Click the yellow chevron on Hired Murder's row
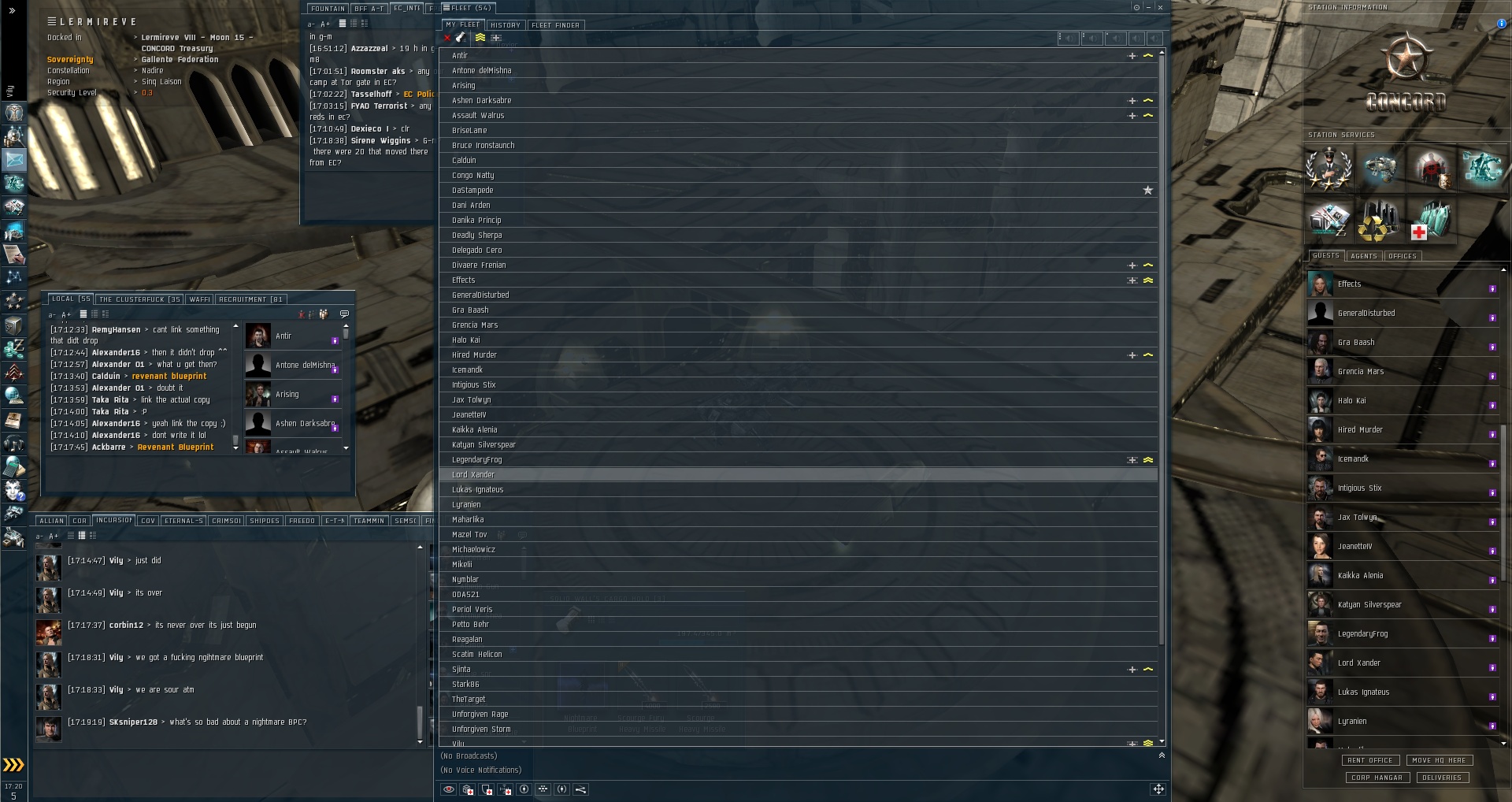Image resolution: width=1512 pixels, height=802 pixels. click(1148, 355)
